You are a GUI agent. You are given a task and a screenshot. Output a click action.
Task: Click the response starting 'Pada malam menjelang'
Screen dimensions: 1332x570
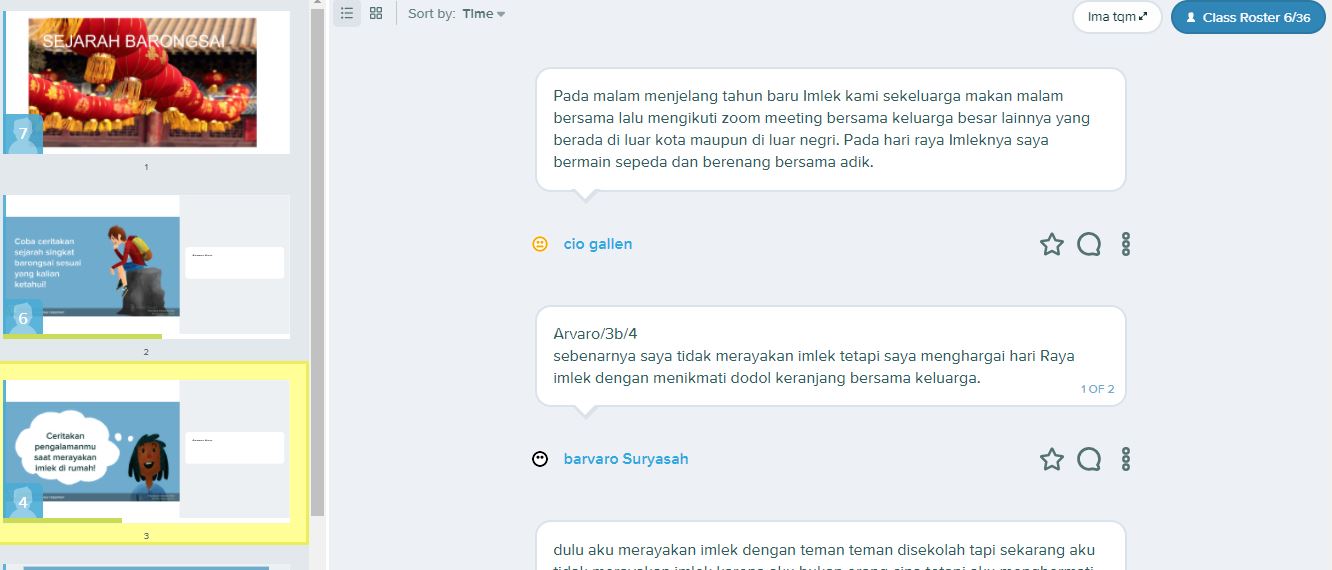(831, 130)
